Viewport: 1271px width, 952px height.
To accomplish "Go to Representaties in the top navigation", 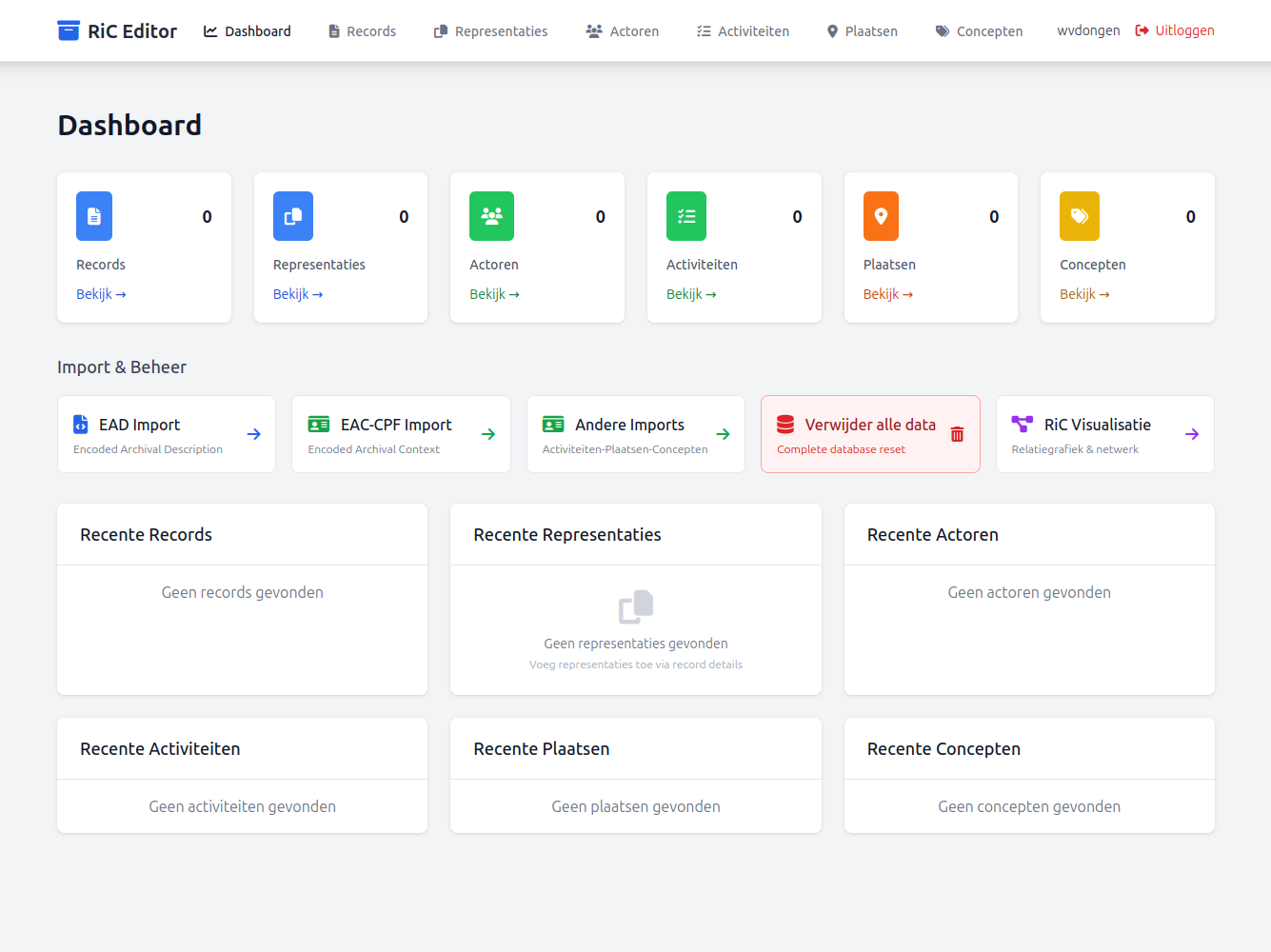I will (x=490, y=31).
